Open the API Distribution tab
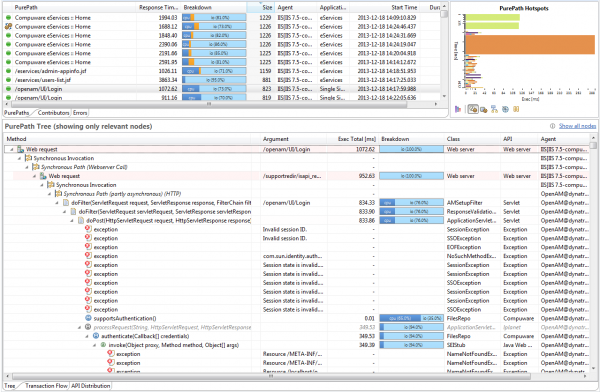 click(91, 385)
